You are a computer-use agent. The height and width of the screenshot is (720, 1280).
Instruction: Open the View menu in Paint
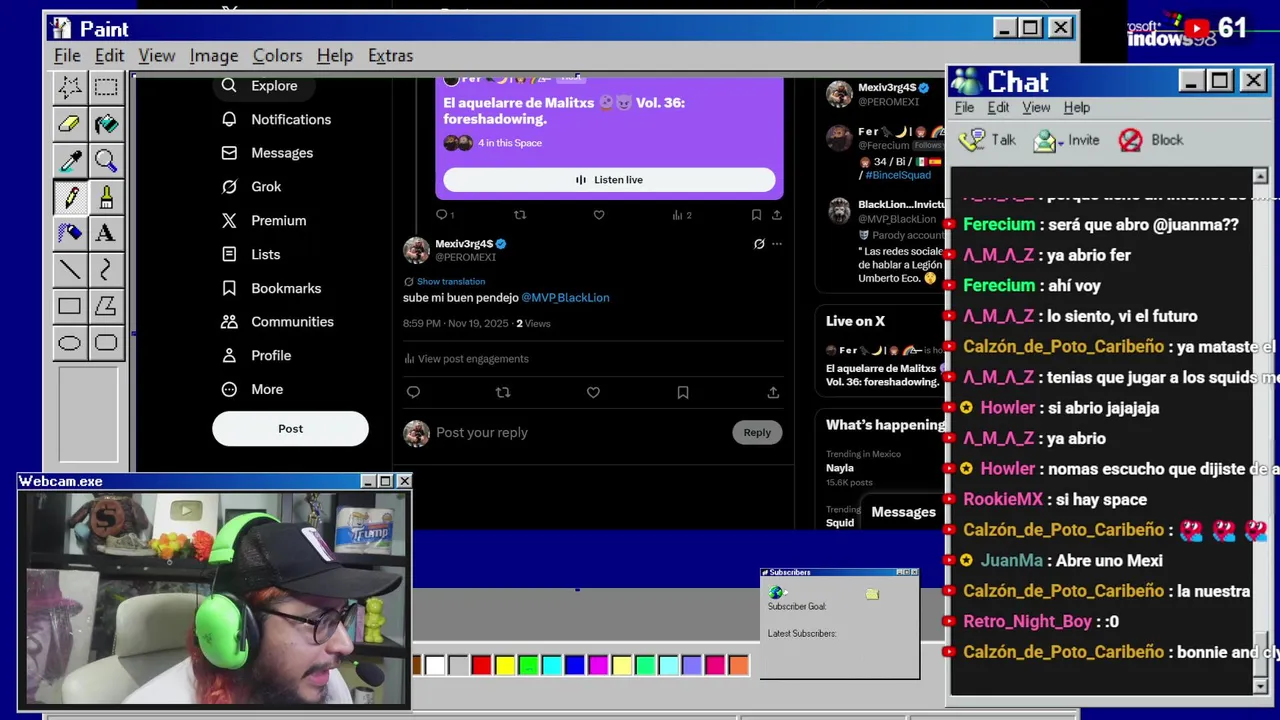point(157,56)
